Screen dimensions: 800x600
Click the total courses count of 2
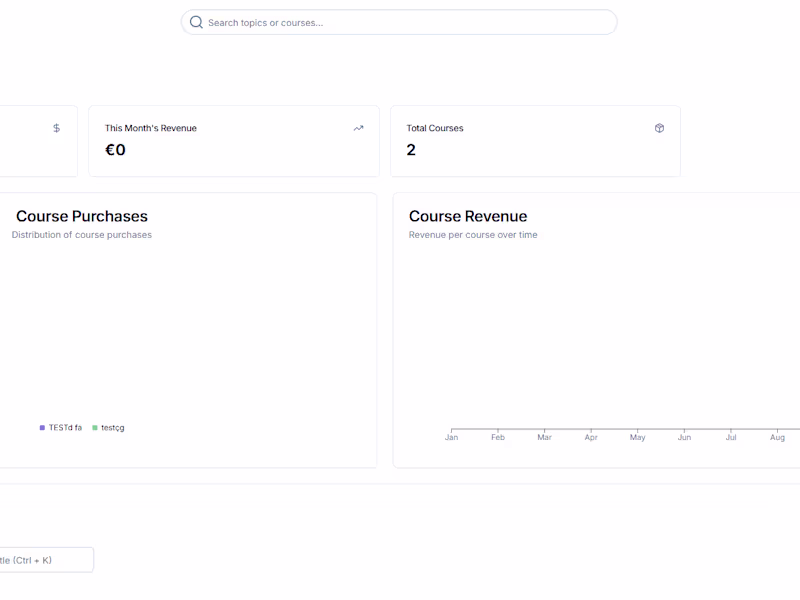point(411,150)
